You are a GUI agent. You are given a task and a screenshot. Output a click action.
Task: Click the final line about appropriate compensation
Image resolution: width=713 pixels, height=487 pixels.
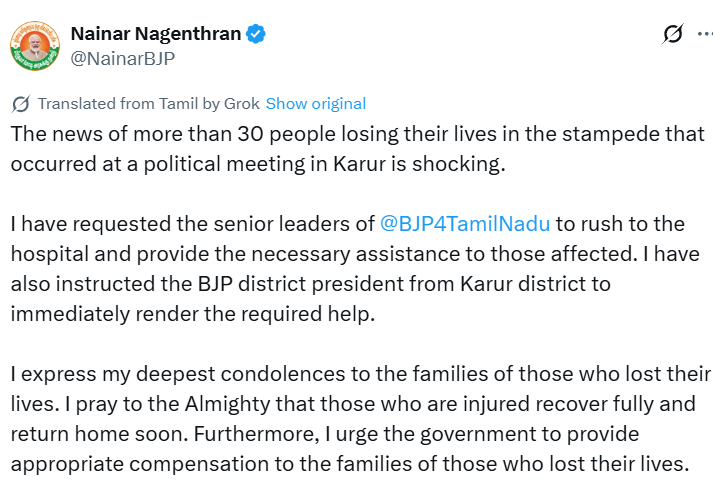coord(350,464)
